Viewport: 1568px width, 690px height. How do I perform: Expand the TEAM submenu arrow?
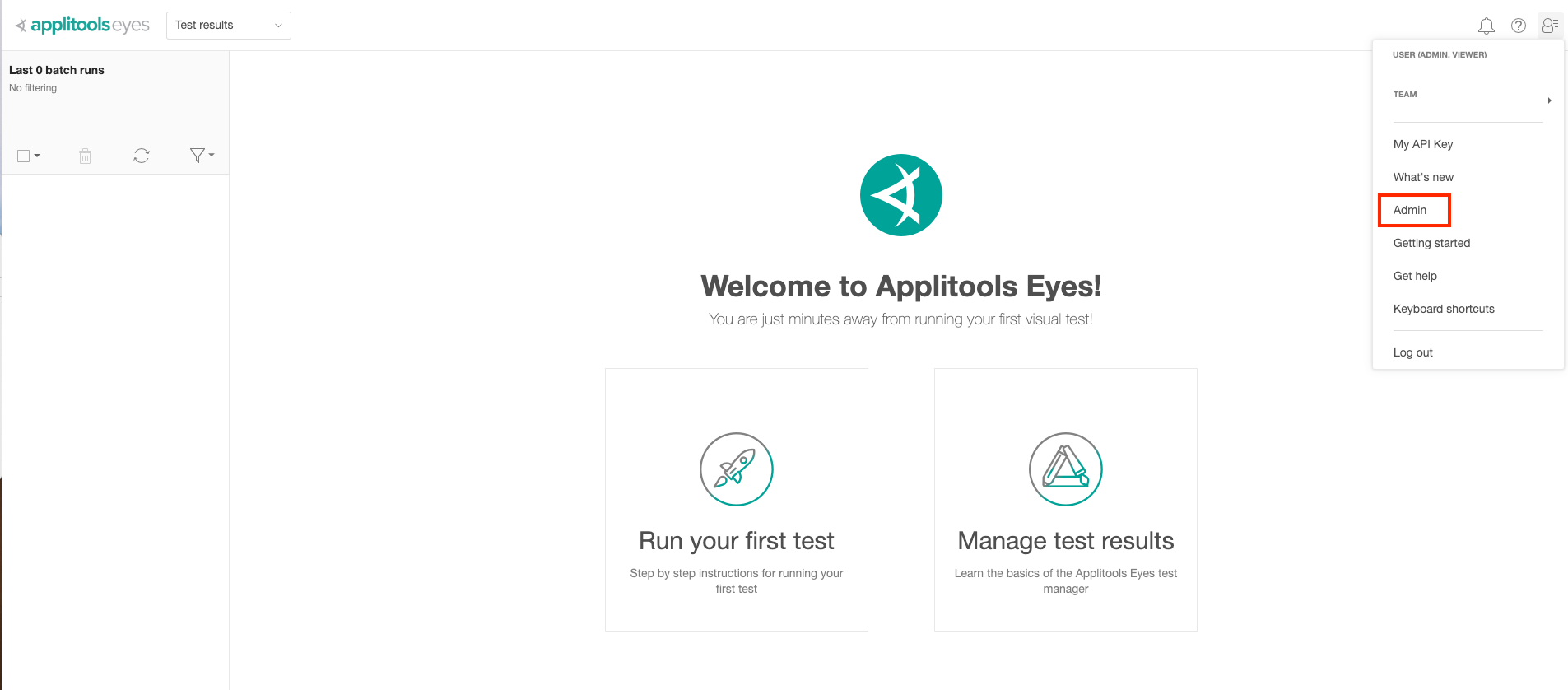pos(1549,100)
